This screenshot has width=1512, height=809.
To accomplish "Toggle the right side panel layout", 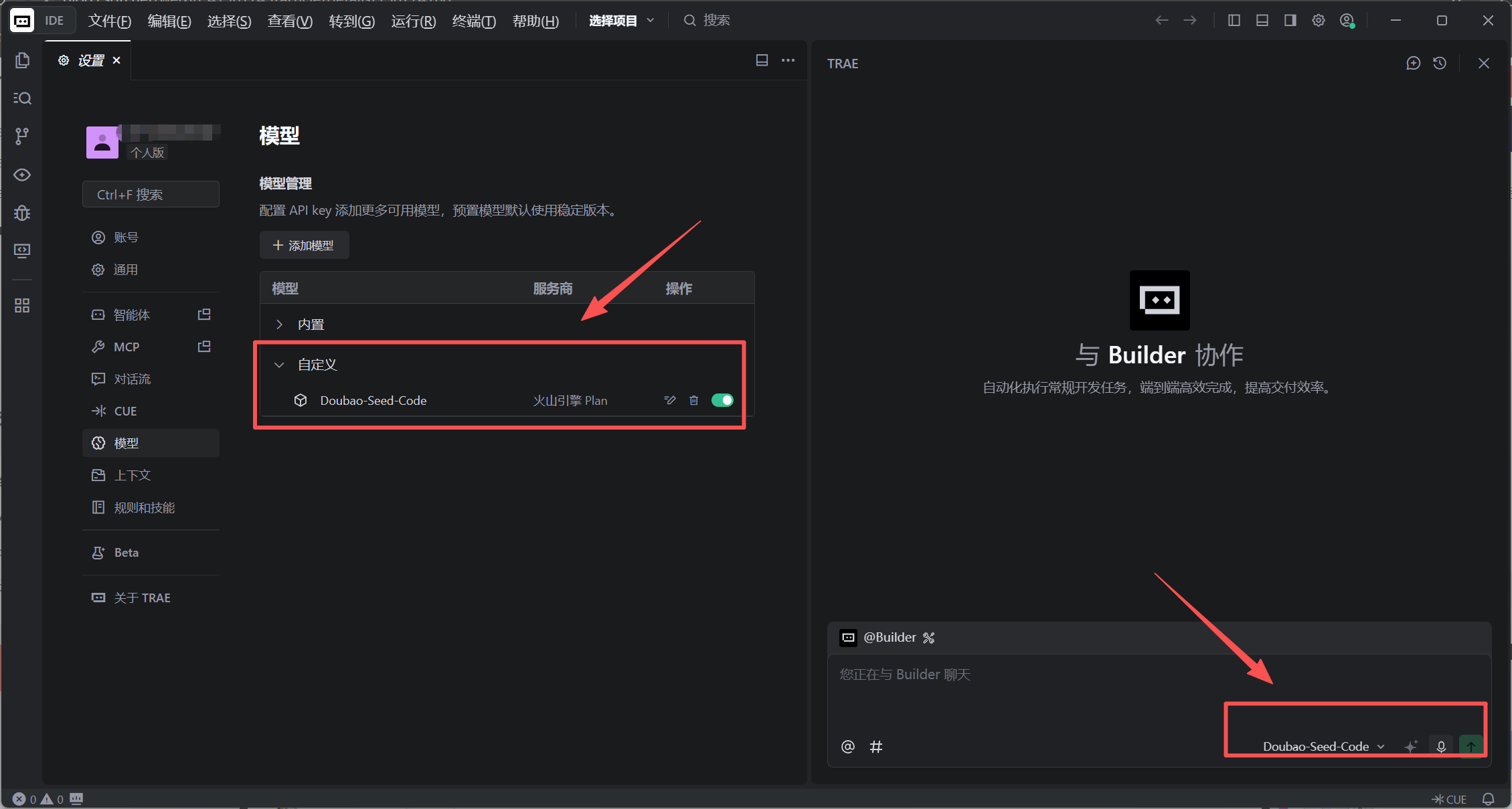I will pyautogui.click(x=1290, y=21).
